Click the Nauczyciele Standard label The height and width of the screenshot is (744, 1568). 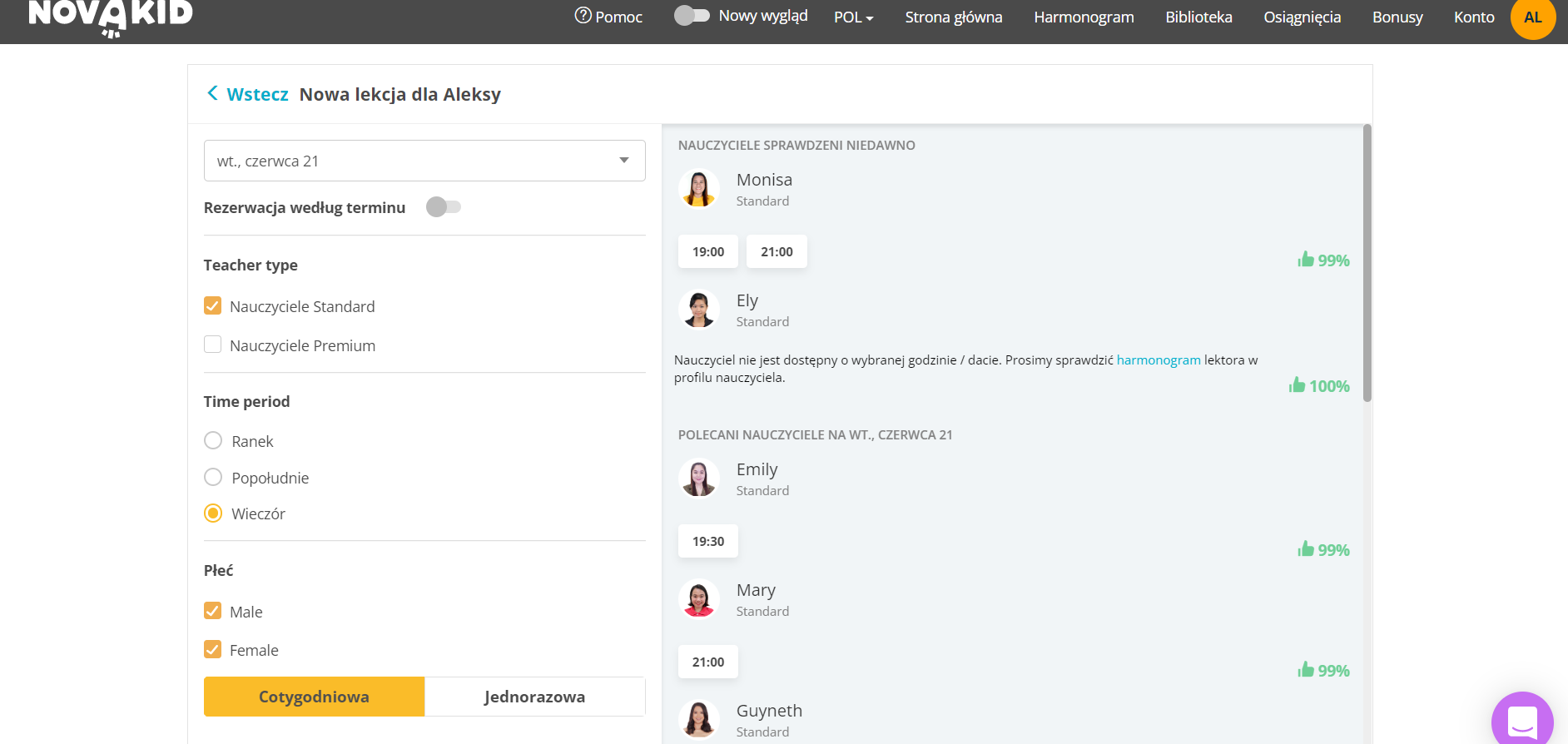click(x=302, y=306)
